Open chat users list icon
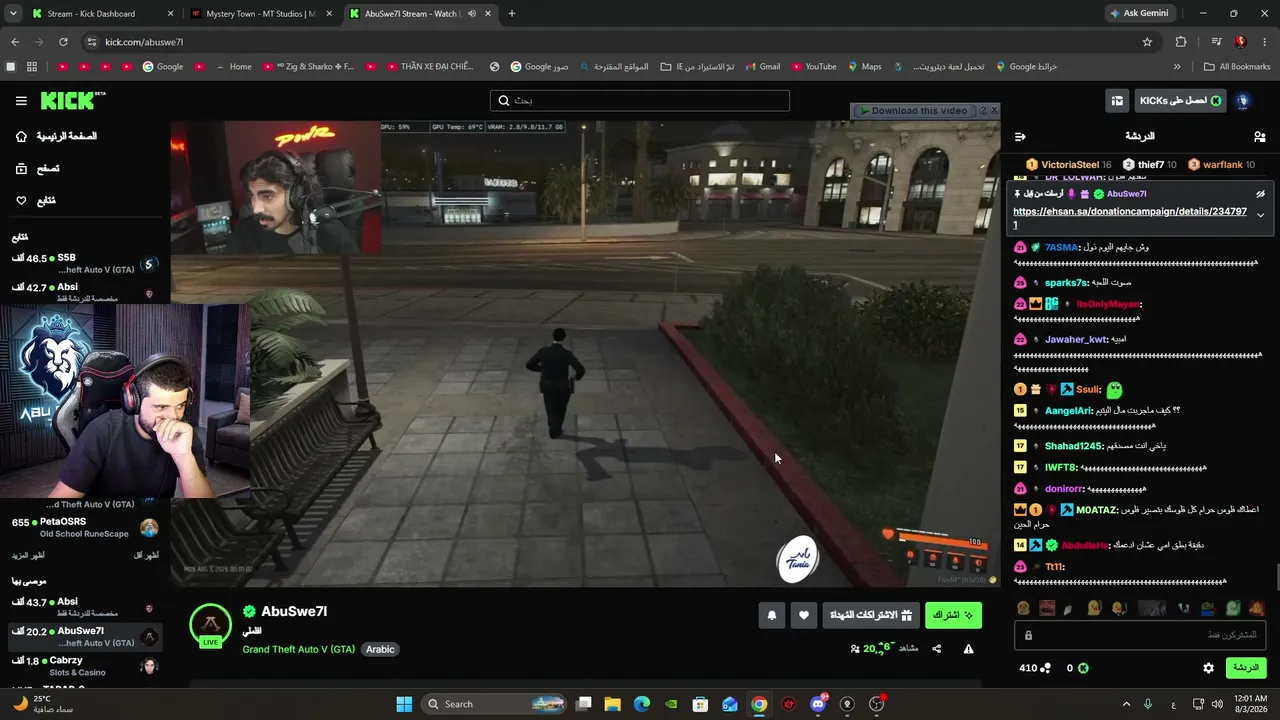The width and height of the screenshot is (1280, 720). pyautogui.click(x=1259, y=137)
